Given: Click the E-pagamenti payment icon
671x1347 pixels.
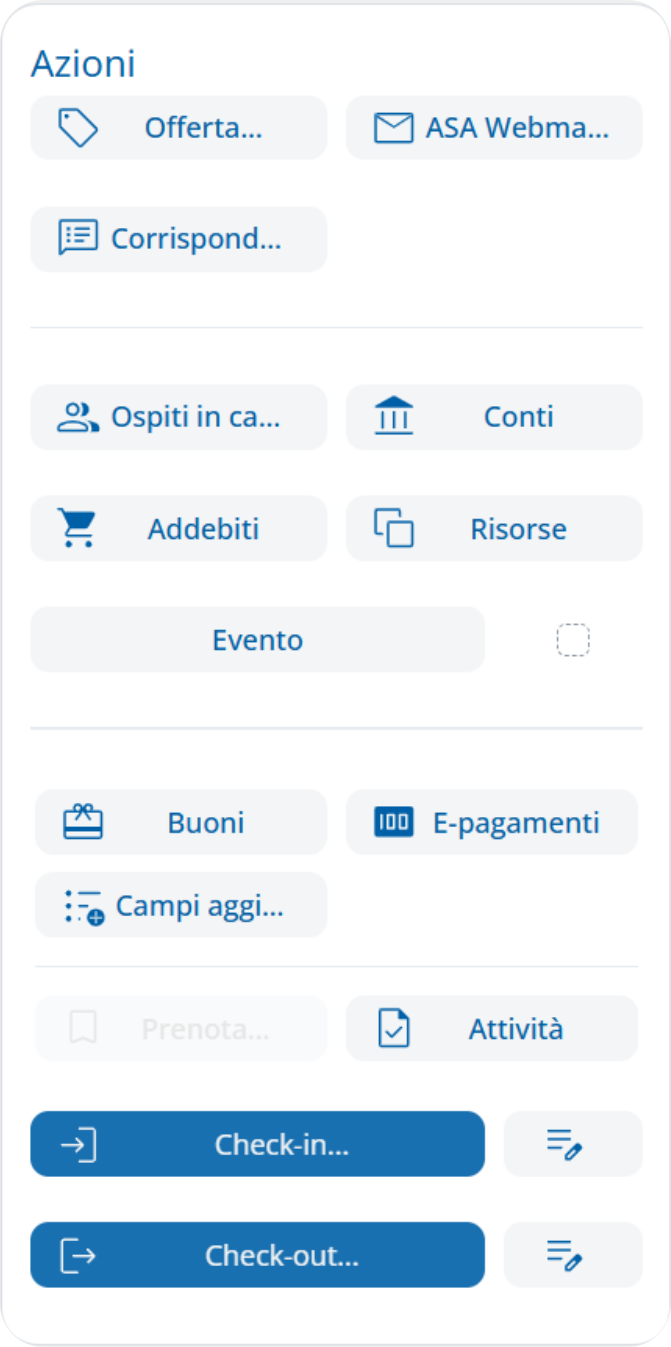Looking at the screenshot, I should pyautogui.click(x=393, y=822).
